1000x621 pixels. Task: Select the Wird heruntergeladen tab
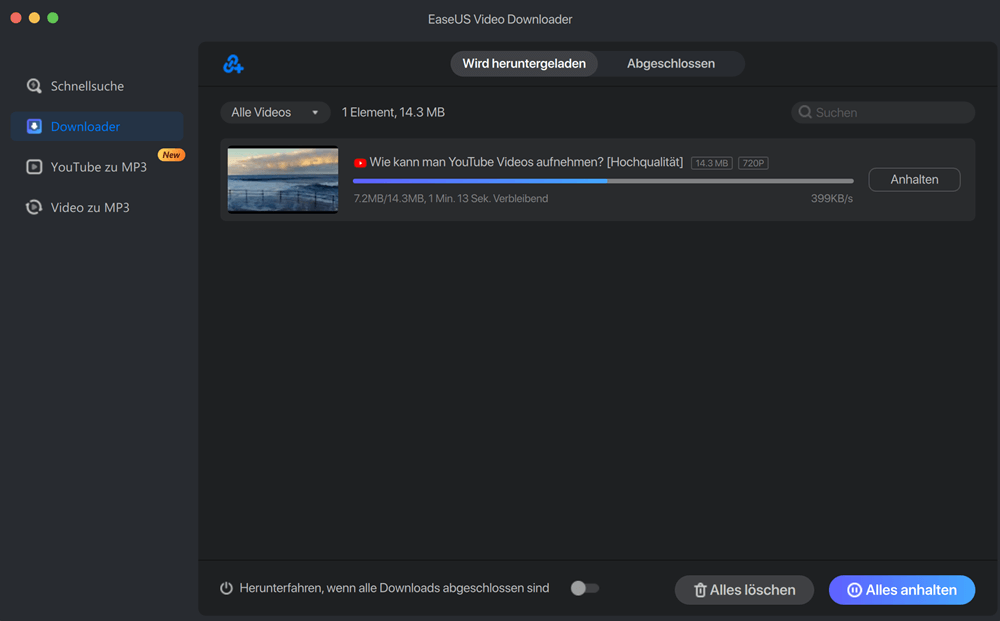tap(524, 64)
